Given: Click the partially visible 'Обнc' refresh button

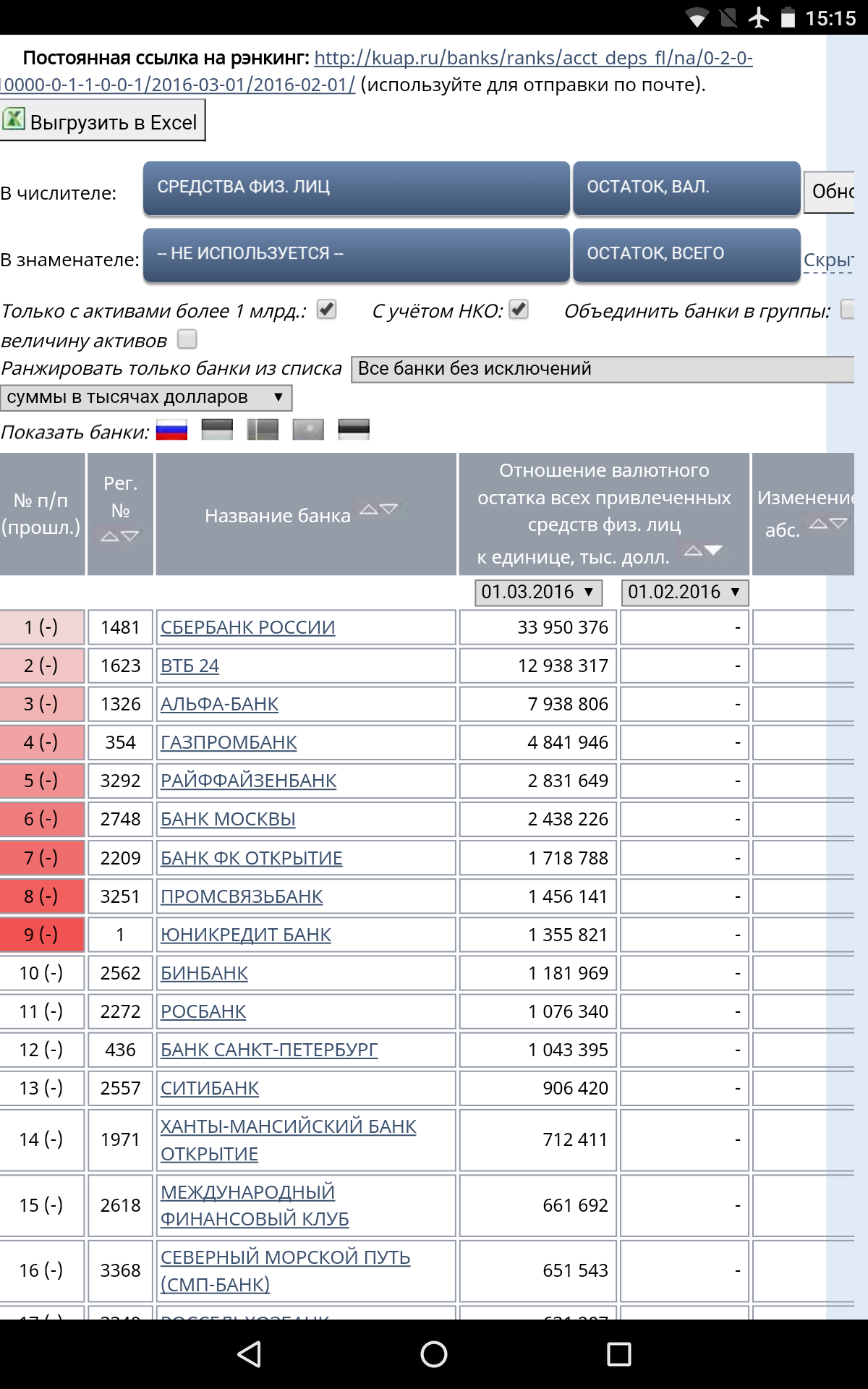Looking at the screenshot, I should click(x=830, y=192).
